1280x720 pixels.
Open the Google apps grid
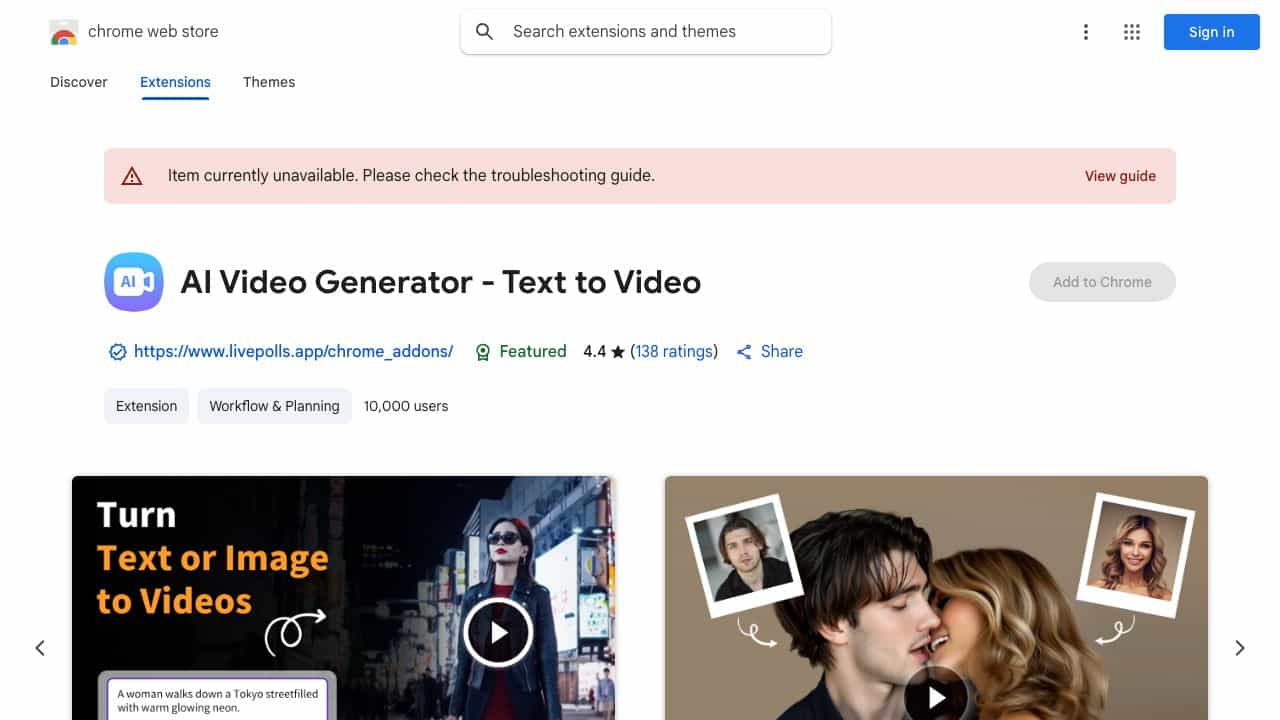point(1132,32)
